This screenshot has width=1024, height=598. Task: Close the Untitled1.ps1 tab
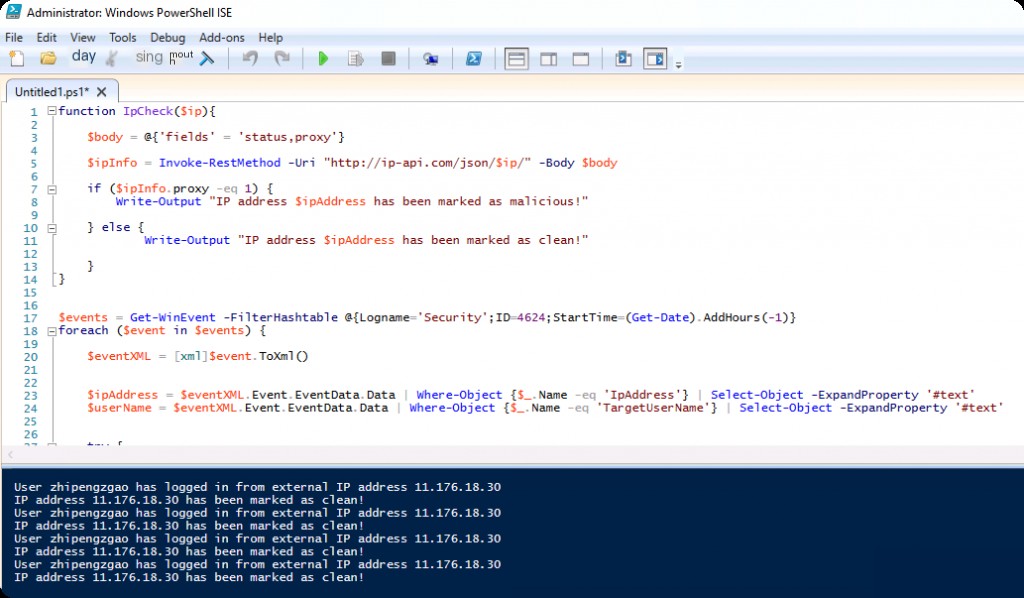coord(101,92)
